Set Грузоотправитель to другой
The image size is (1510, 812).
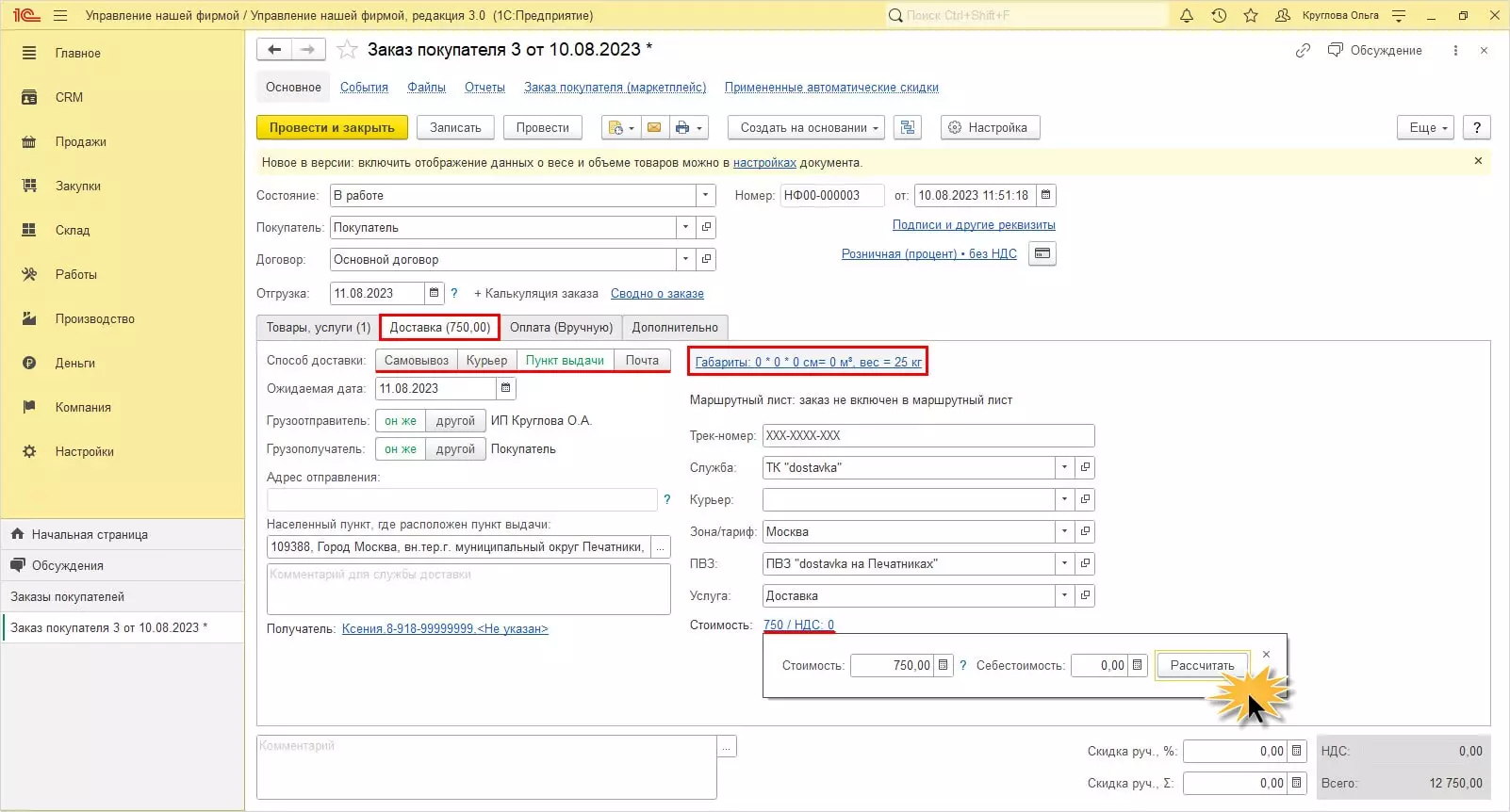[455, 421]
